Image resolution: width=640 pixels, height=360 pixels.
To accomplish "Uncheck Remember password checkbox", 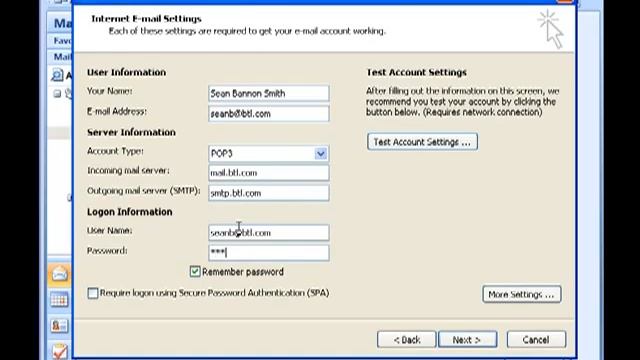I will click(195, 271).
